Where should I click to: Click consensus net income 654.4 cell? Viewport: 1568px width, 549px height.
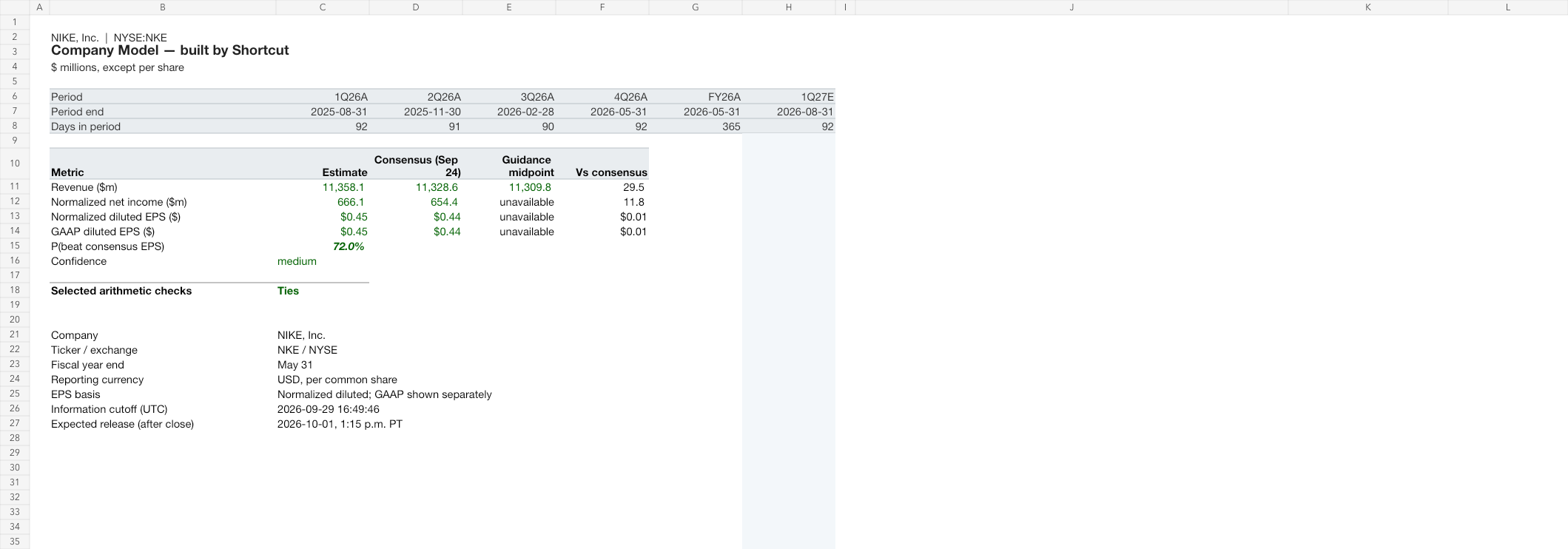click(x=416, y=202)
